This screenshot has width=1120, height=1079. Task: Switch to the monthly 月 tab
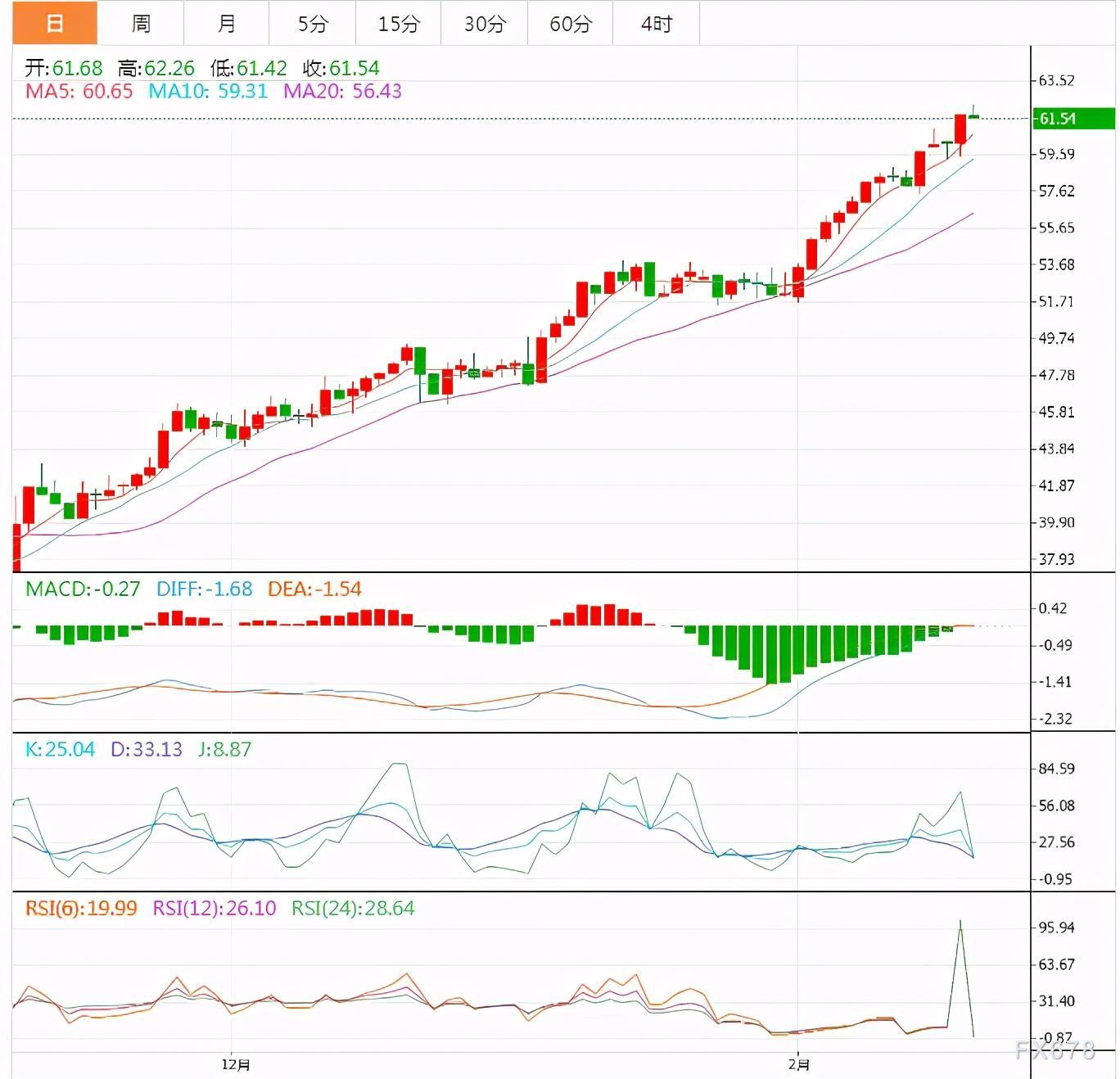point(227,23)
